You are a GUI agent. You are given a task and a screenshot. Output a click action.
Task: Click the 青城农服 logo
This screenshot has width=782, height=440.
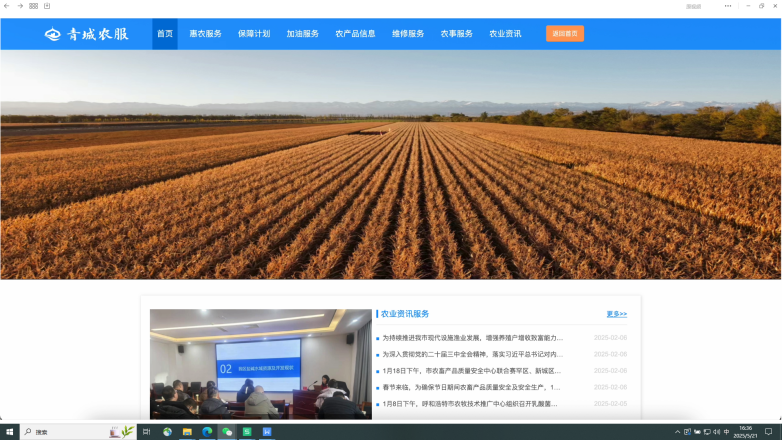87,34
